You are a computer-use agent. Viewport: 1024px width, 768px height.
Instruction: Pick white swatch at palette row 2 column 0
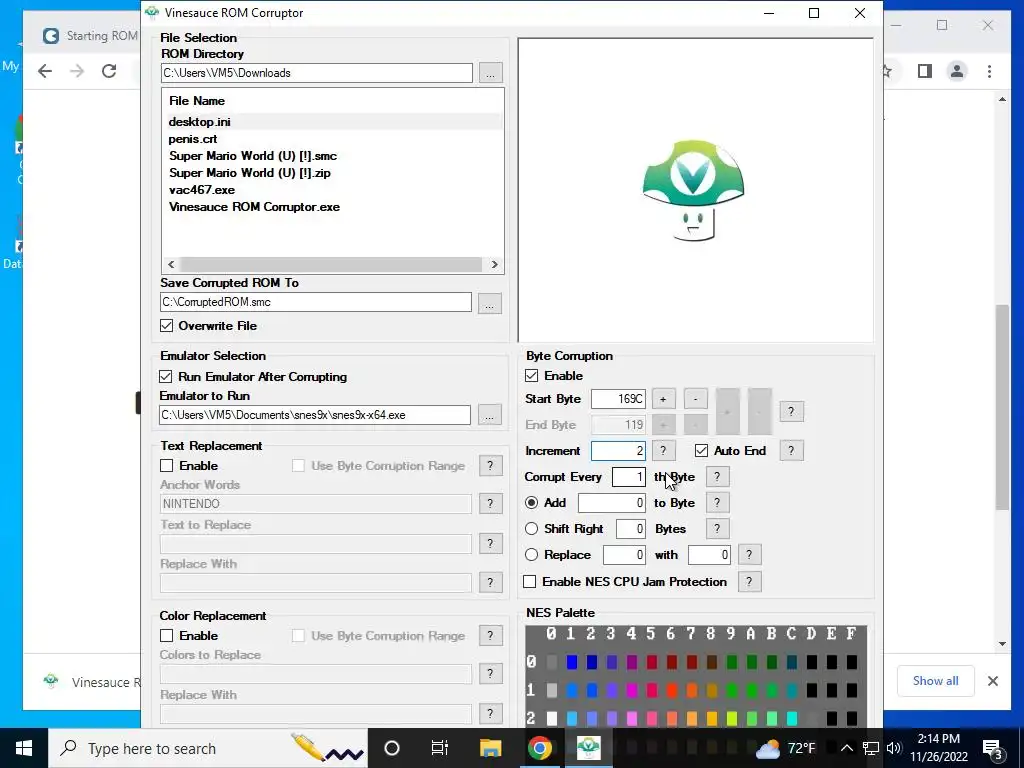pos(552,718)
